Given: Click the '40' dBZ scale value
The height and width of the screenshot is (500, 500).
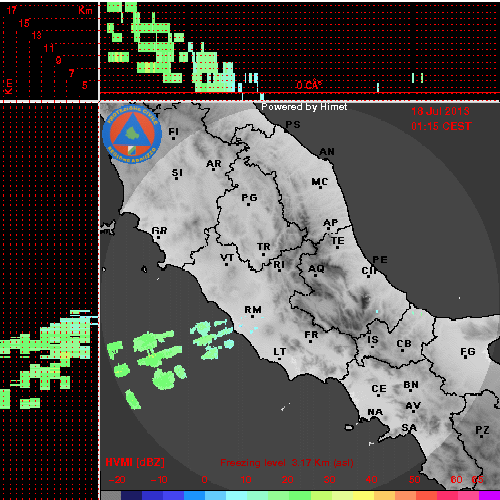Looking at the screenshot, I should pos(371,480).
